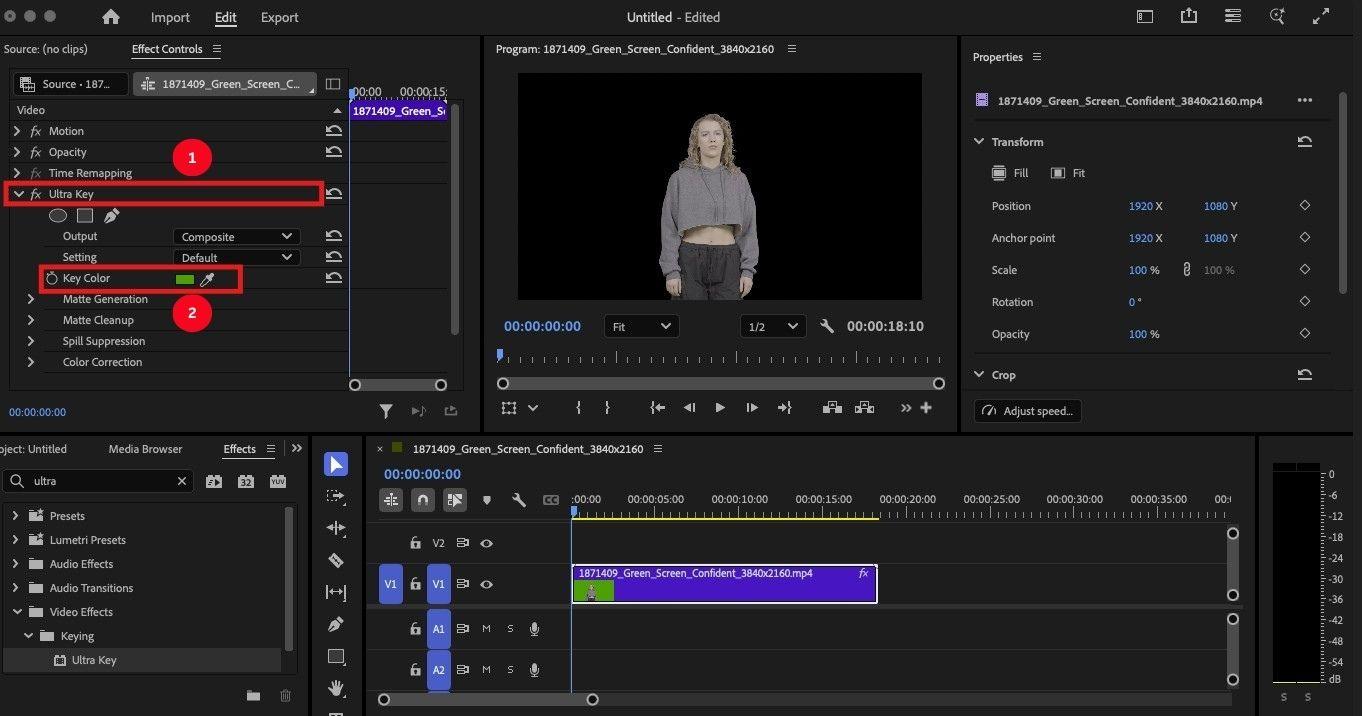
Task: Reset Transform properties
Action: click(x=1304, y=142)
